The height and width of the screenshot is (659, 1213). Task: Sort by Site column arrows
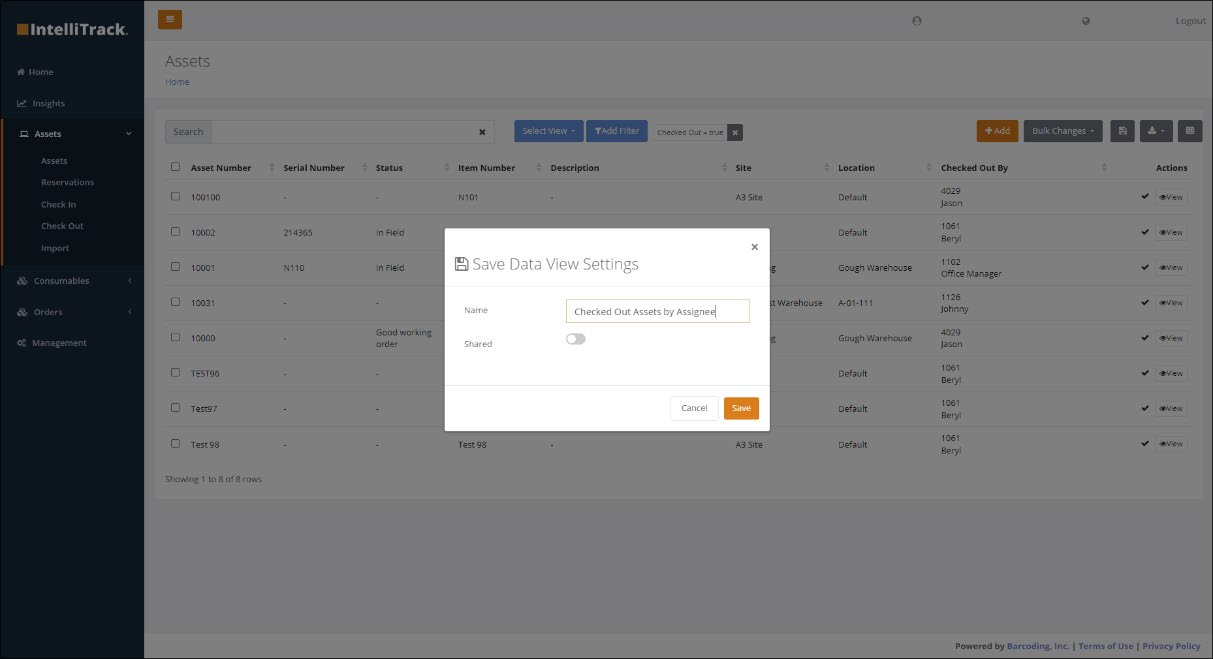(x=827, y=167)
